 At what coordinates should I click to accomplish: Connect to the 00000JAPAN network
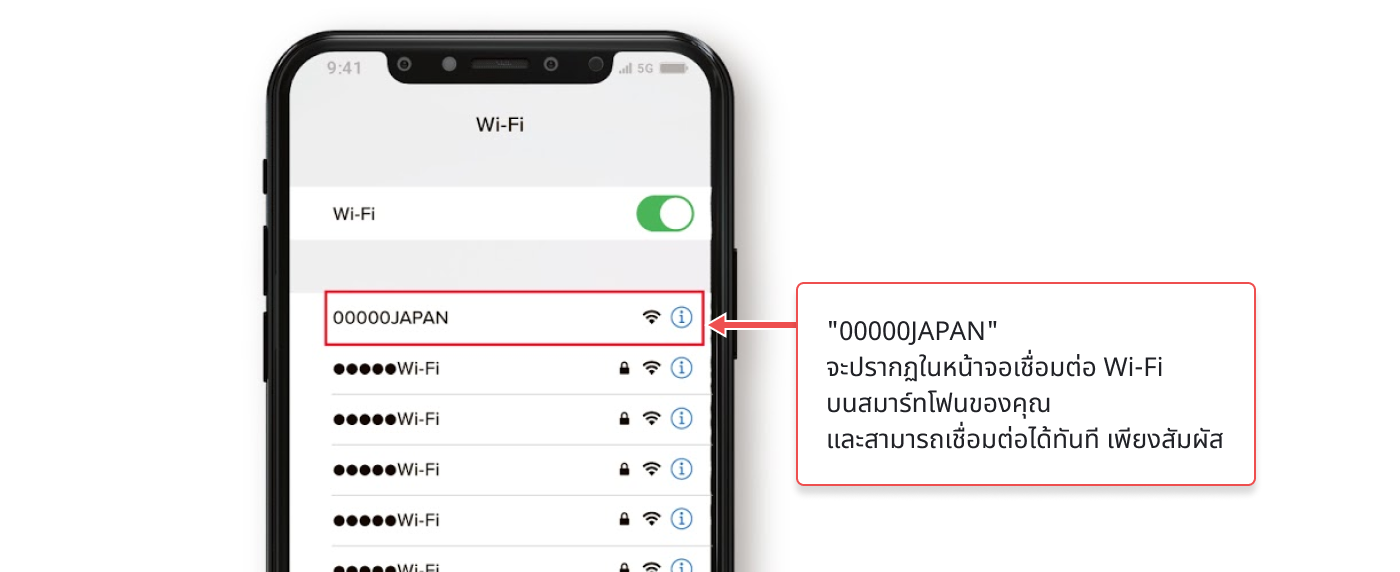tap(514, 318)
